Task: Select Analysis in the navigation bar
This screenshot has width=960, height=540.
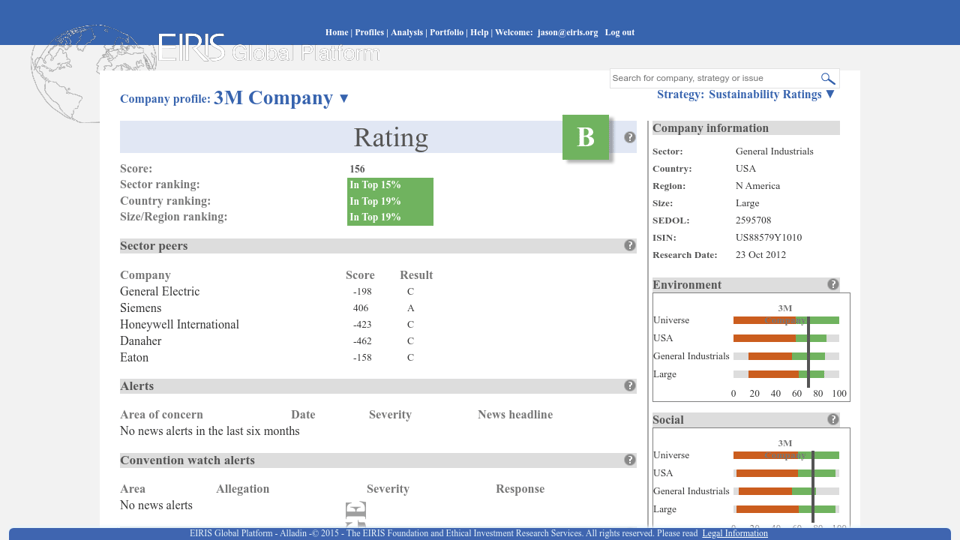Action: click(x=407, y=32)
